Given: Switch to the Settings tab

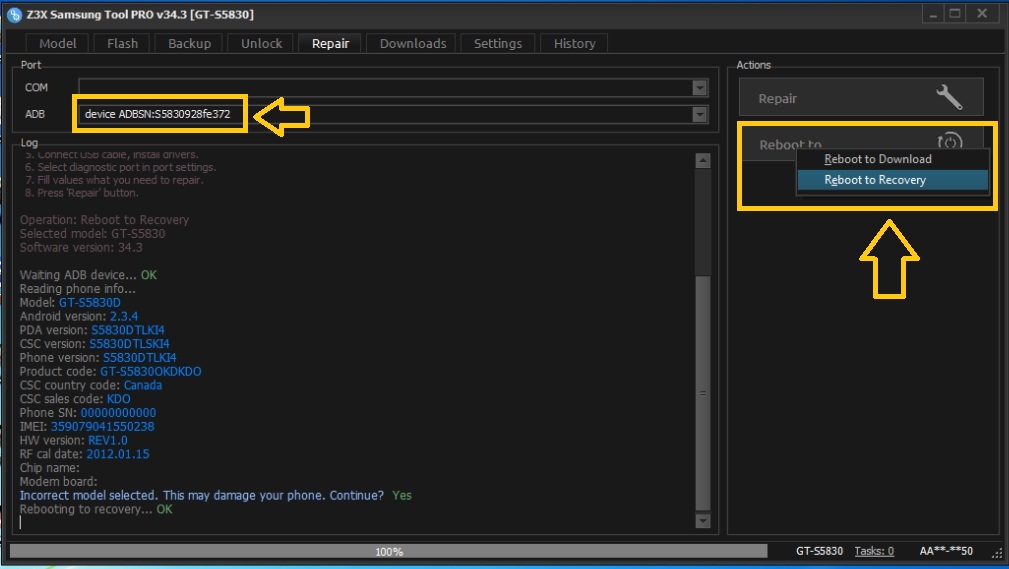Looking at the screenshot, I should tap(497, 43).
